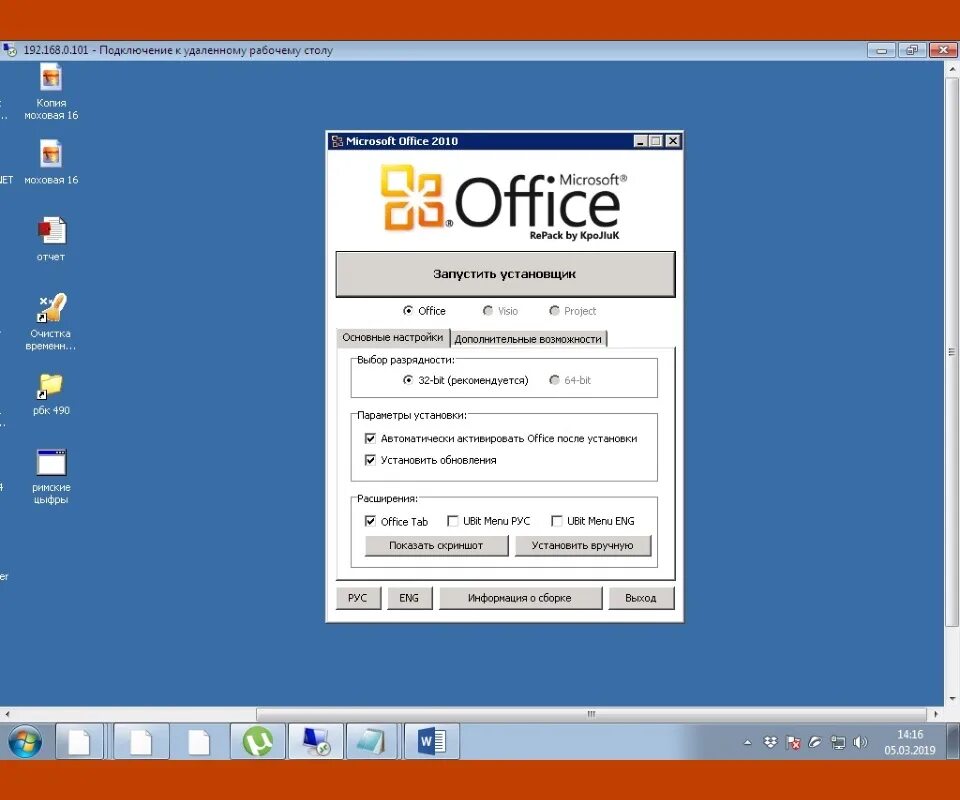Open Информация о сборке
Screen dimensions: 960x800
[x=520, y=598]
